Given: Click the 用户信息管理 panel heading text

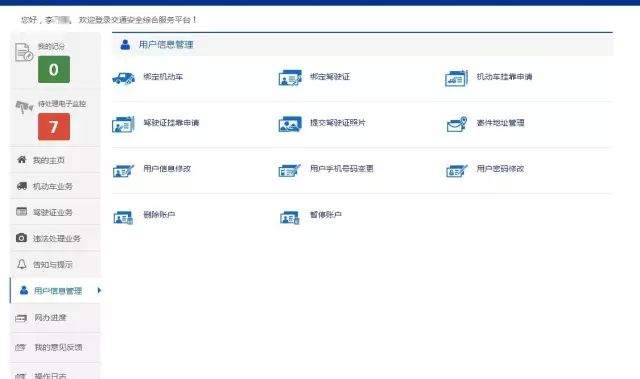Looking at the screenshot, I should (x=166, y=44).
